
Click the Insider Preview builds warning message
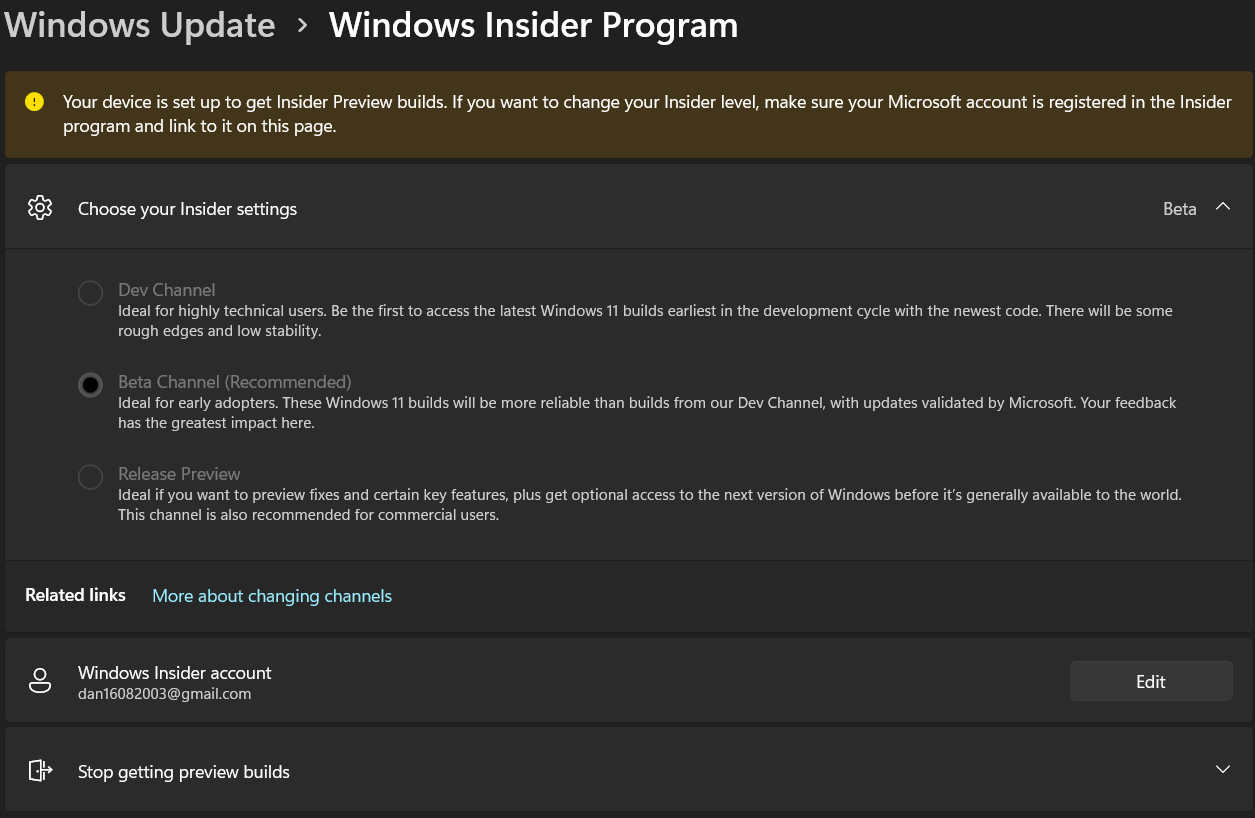647,114
